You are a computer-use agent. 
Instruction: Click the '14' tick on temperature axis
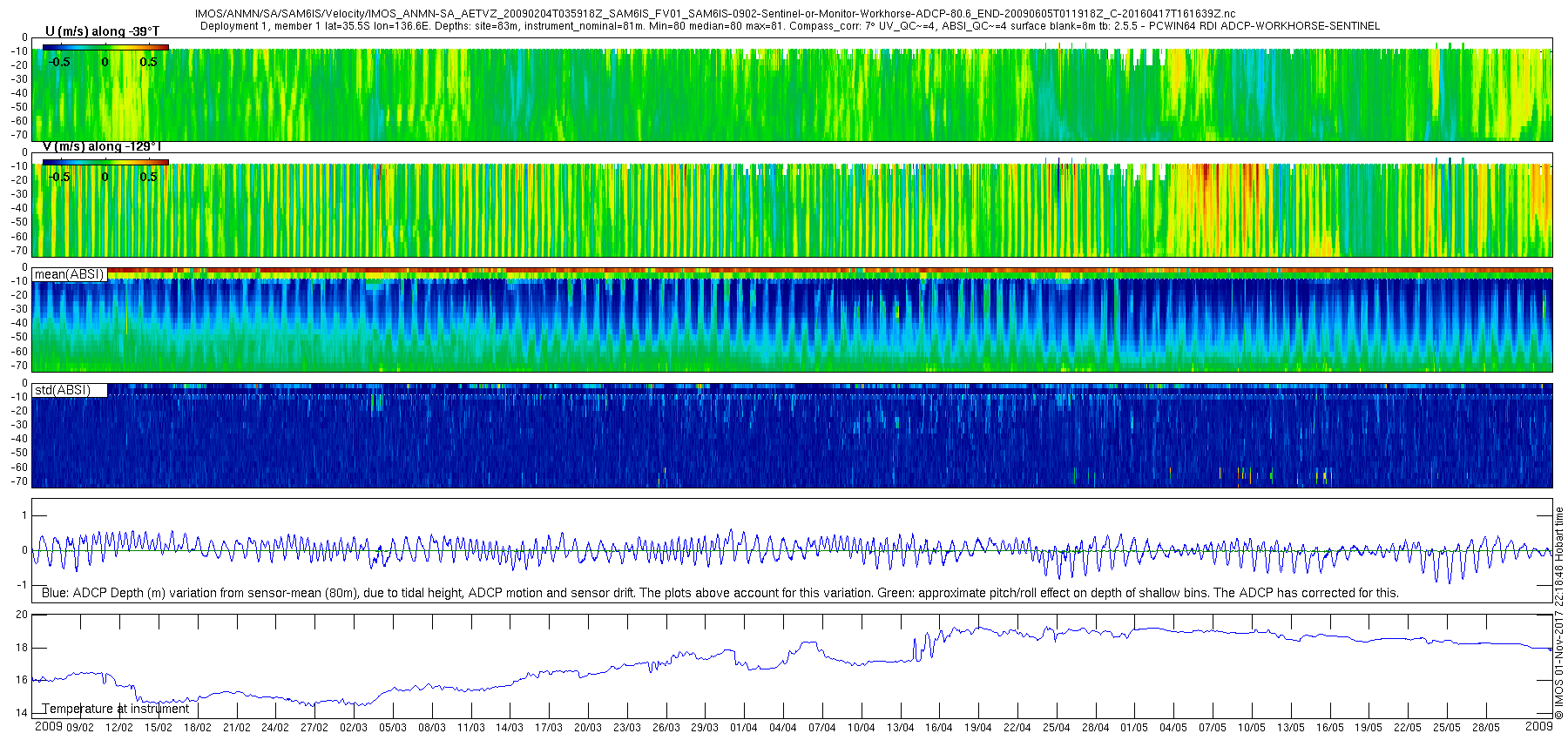pyautogui.click(x=22, y=713)
